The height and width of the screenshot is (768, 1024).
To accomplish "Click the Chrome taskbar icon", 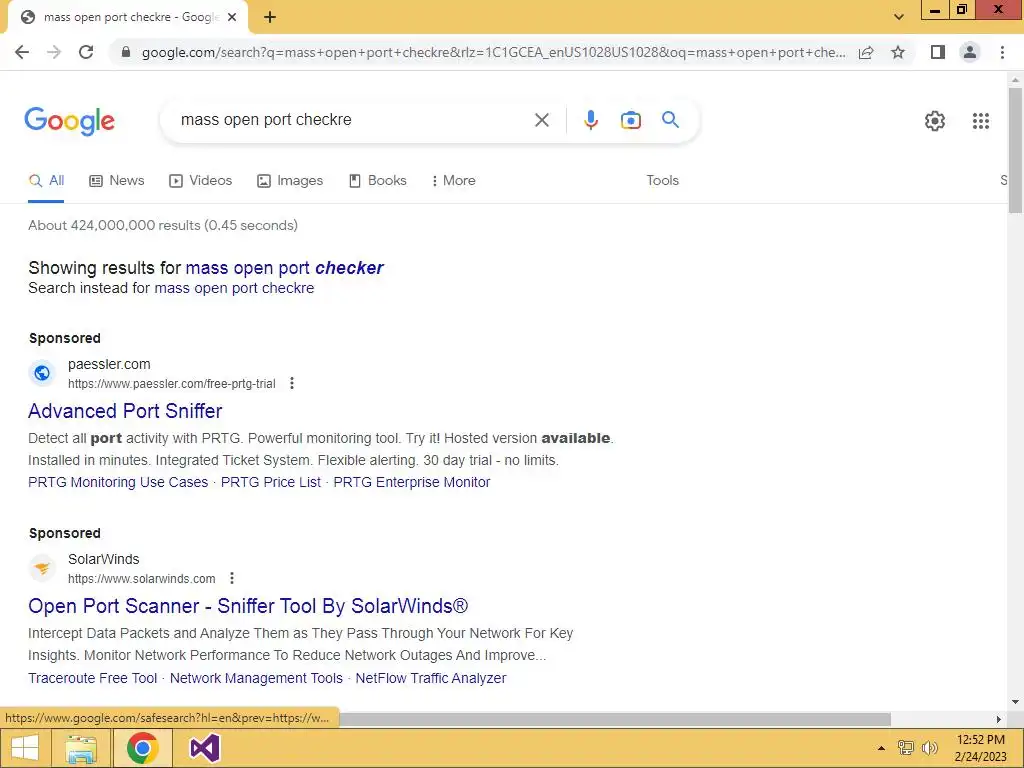I will pyautogui.click(x=142, y=748).
